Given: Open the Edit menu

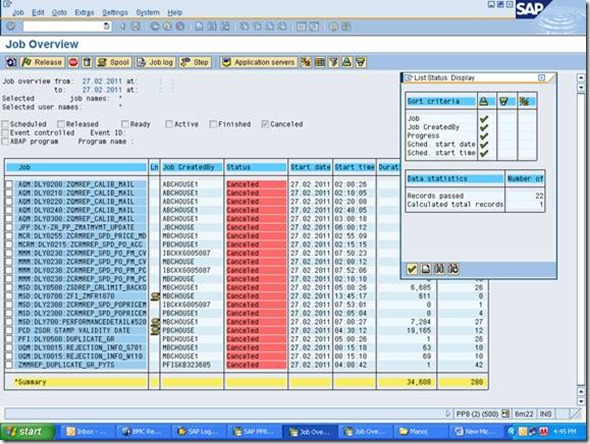Looking at the screenshot, I should (38, 12).
